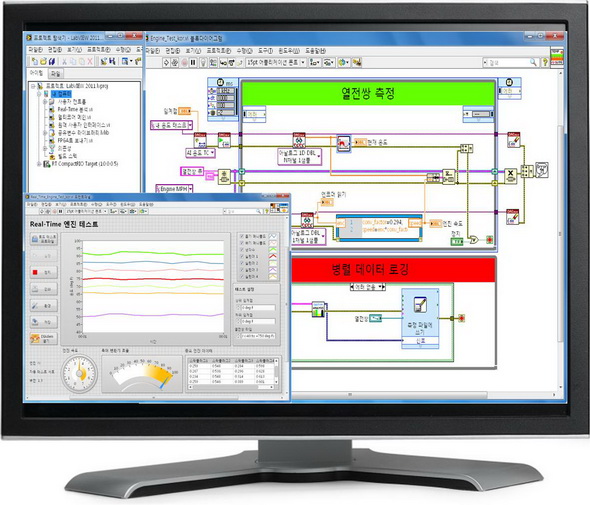590x505 pixels.
Task: Click the Run arrow in block diagram toolbar
Action: [x=167, y=62]
